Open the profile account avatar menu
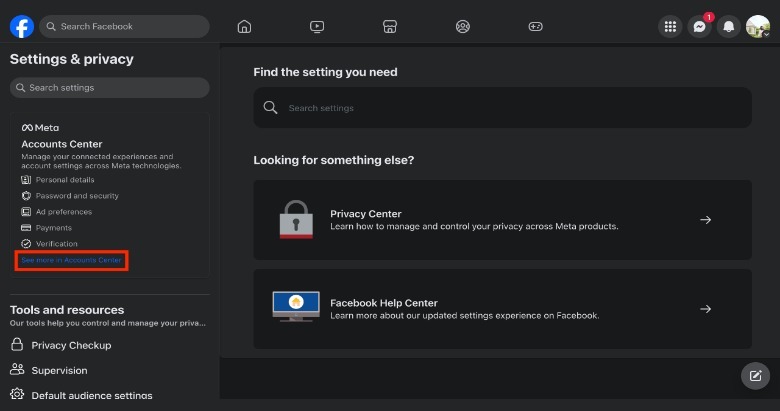 tap(758, 27)
